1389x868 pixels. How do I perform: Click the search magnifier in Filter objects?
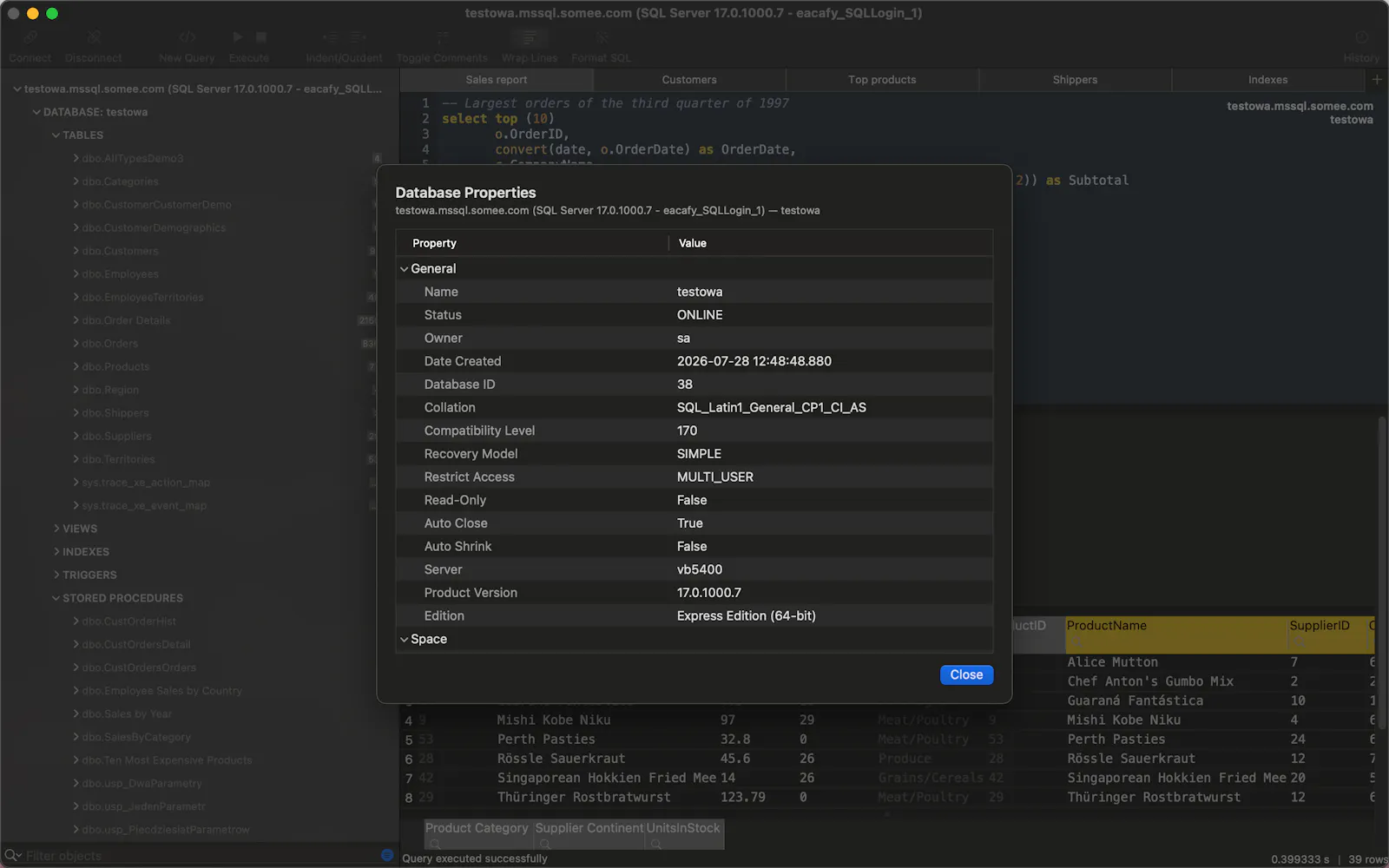(x=12, y=855)
